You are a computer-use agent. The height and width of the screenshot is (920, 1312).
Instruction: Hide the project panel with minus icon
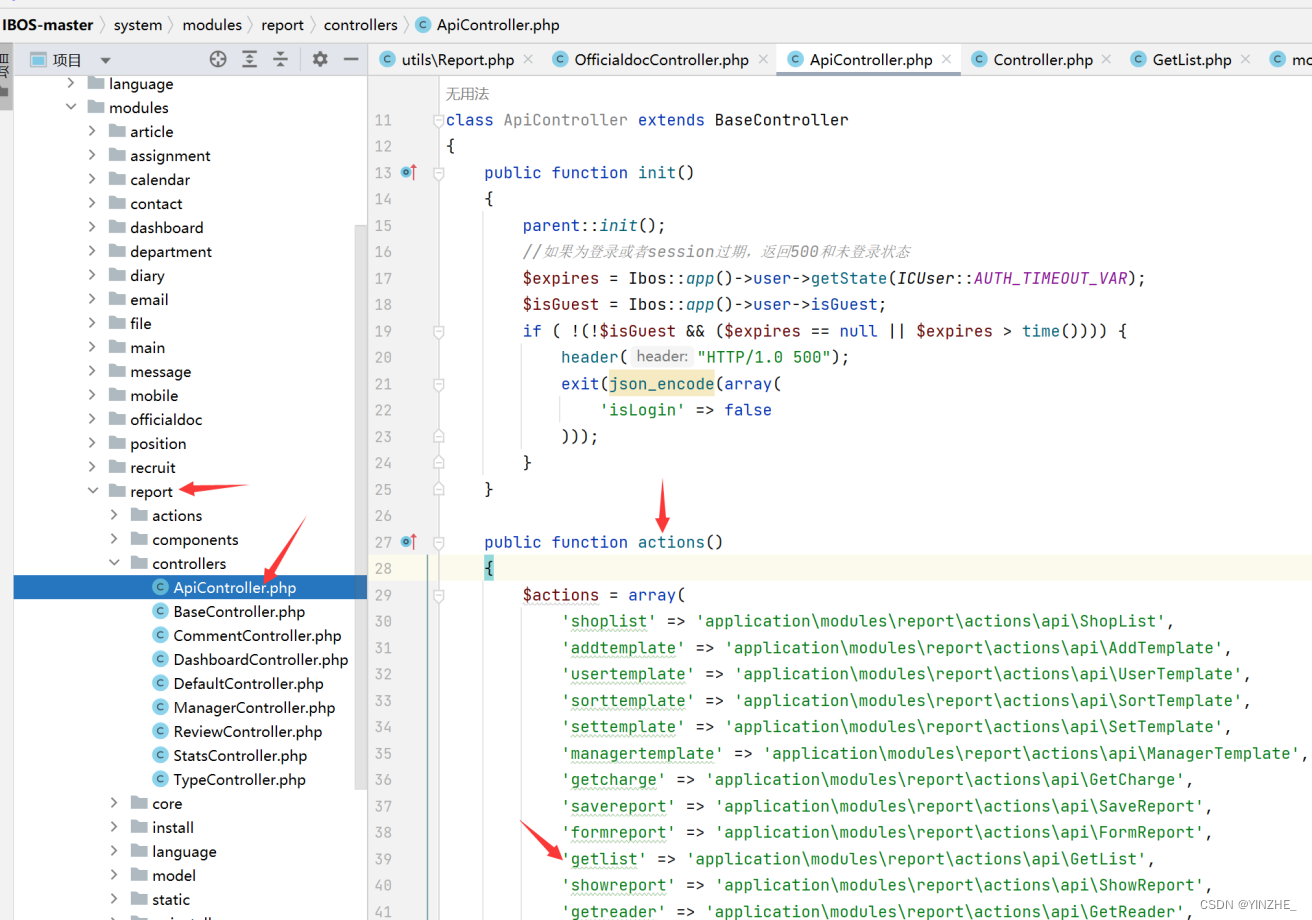tap(351, 60)
